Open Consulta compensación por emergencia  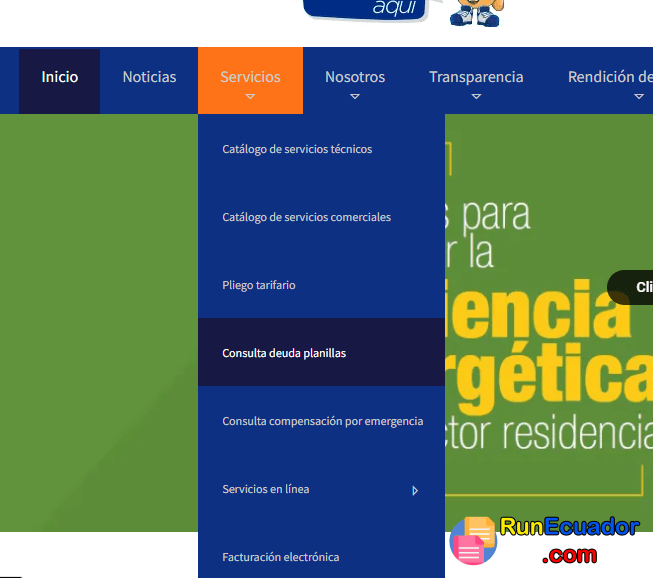point(322,421)
